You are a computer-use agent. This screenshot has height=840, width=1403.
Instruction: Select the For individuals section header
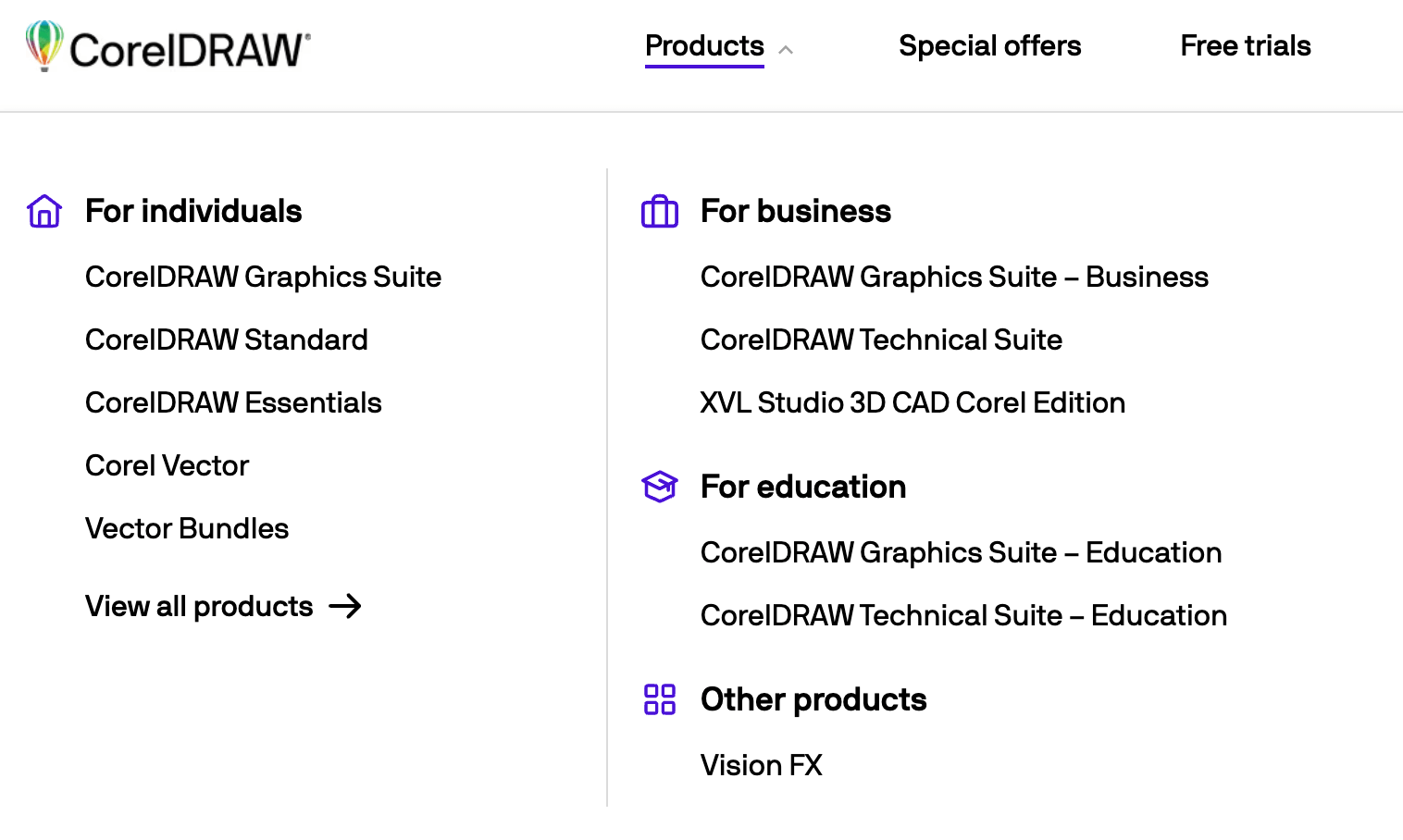coord(193,211)
